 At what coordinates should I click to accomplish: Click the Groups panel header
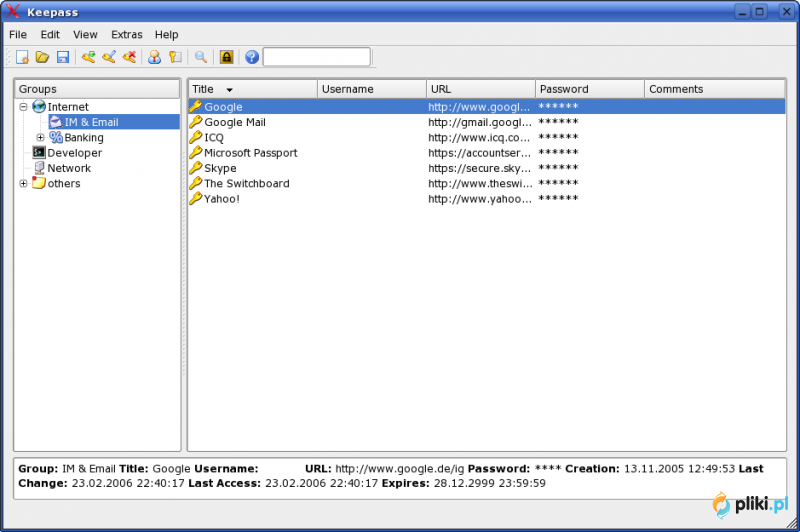coord(97,89)
